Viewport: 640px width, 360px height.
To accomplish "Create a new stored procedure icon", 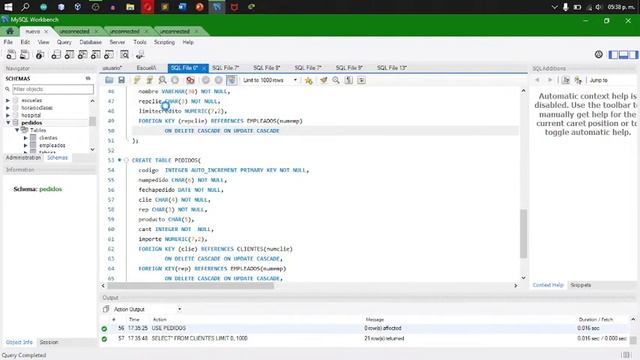I will tap(96, 55).
